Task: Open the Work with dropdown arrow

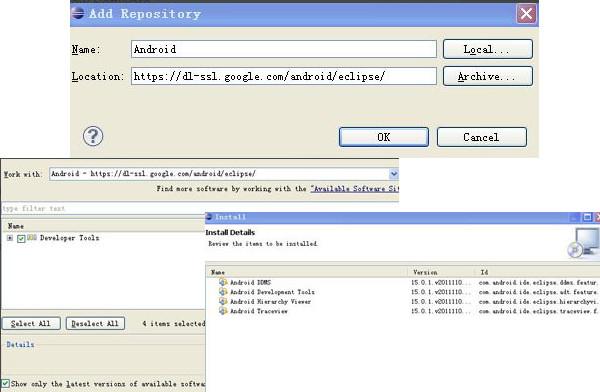Action: (394, 174)
